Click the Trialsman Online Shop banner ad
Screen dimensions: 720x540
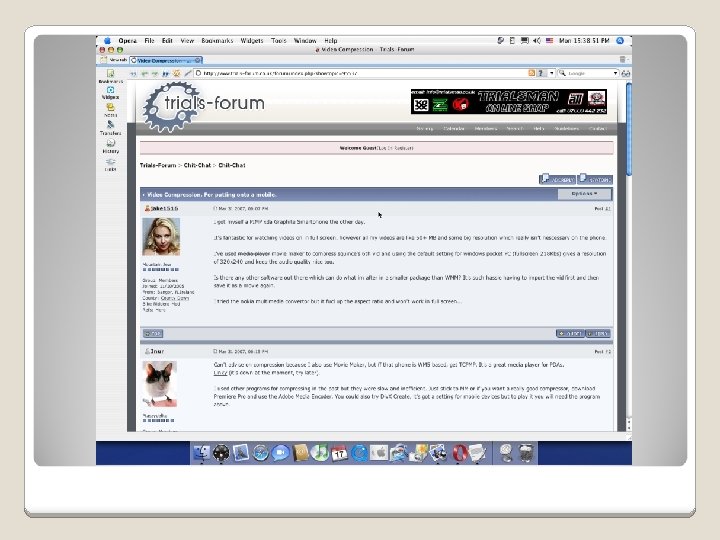click(x=509, y=101)
